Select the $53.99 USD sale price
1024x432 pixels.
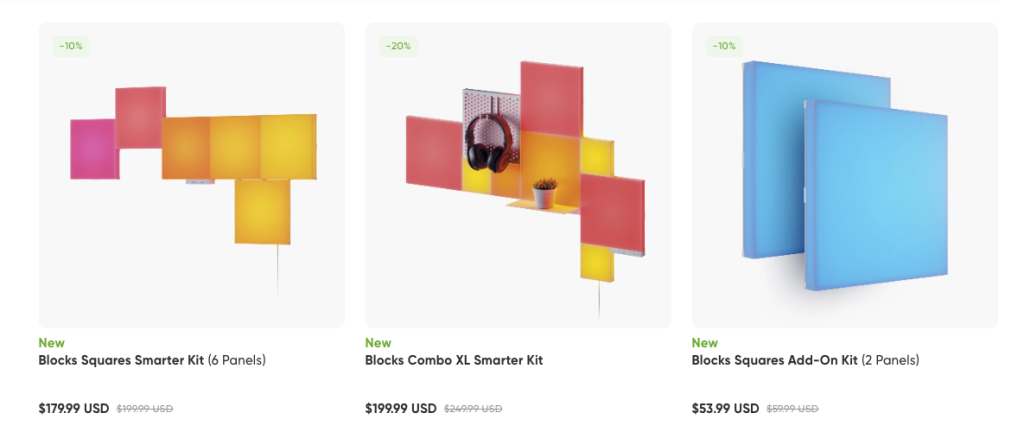725,408
